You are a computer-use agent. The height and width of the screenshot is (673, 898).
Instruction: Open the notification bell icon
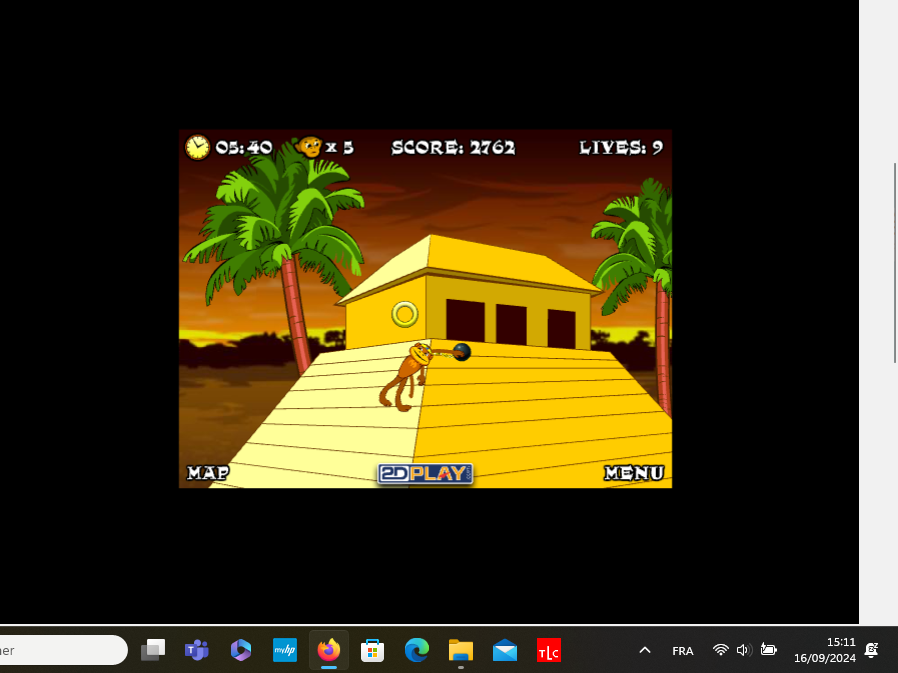coord(872,650)
